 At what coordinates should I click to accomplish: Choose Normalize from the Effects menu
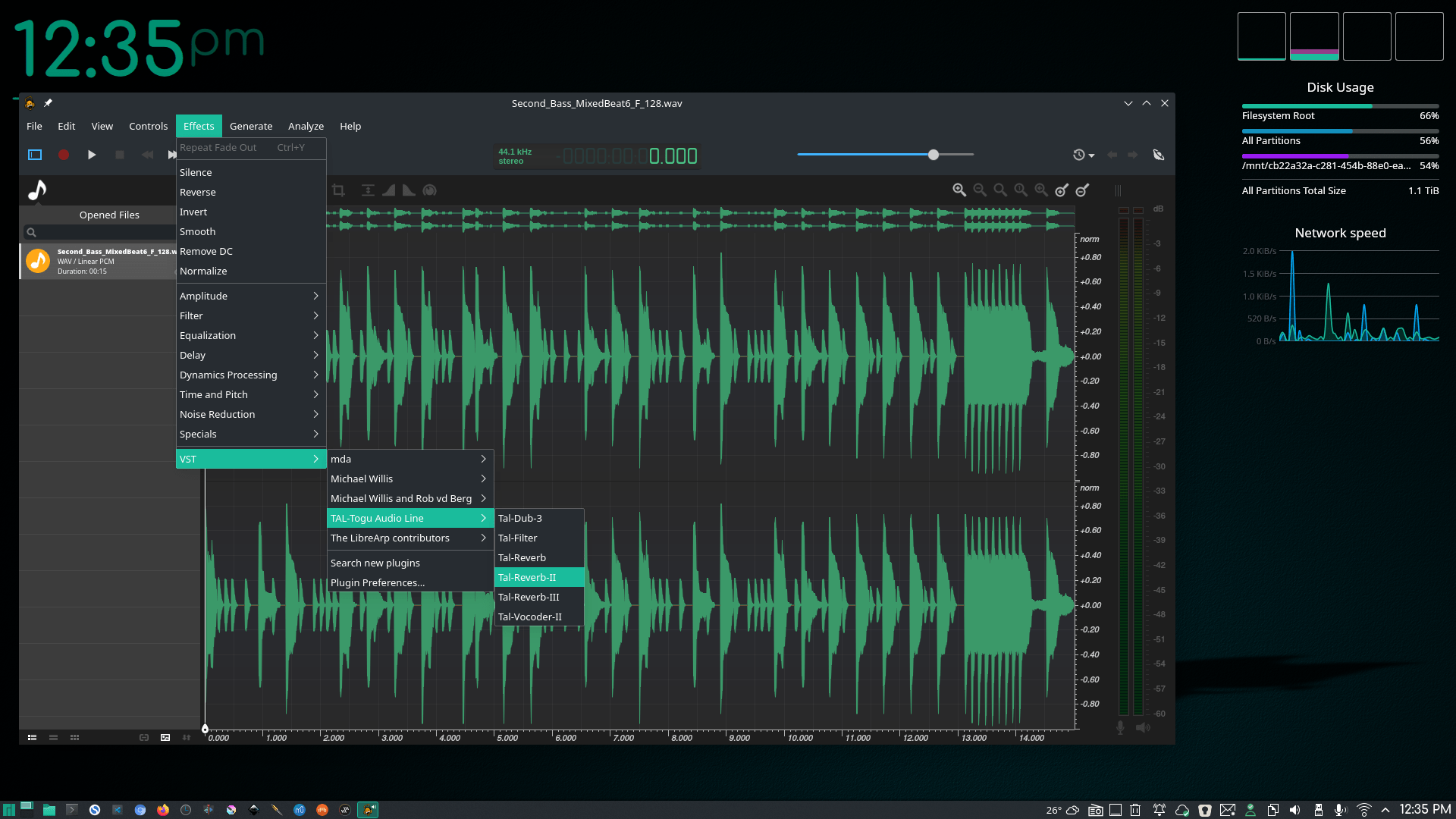point(203,271)
